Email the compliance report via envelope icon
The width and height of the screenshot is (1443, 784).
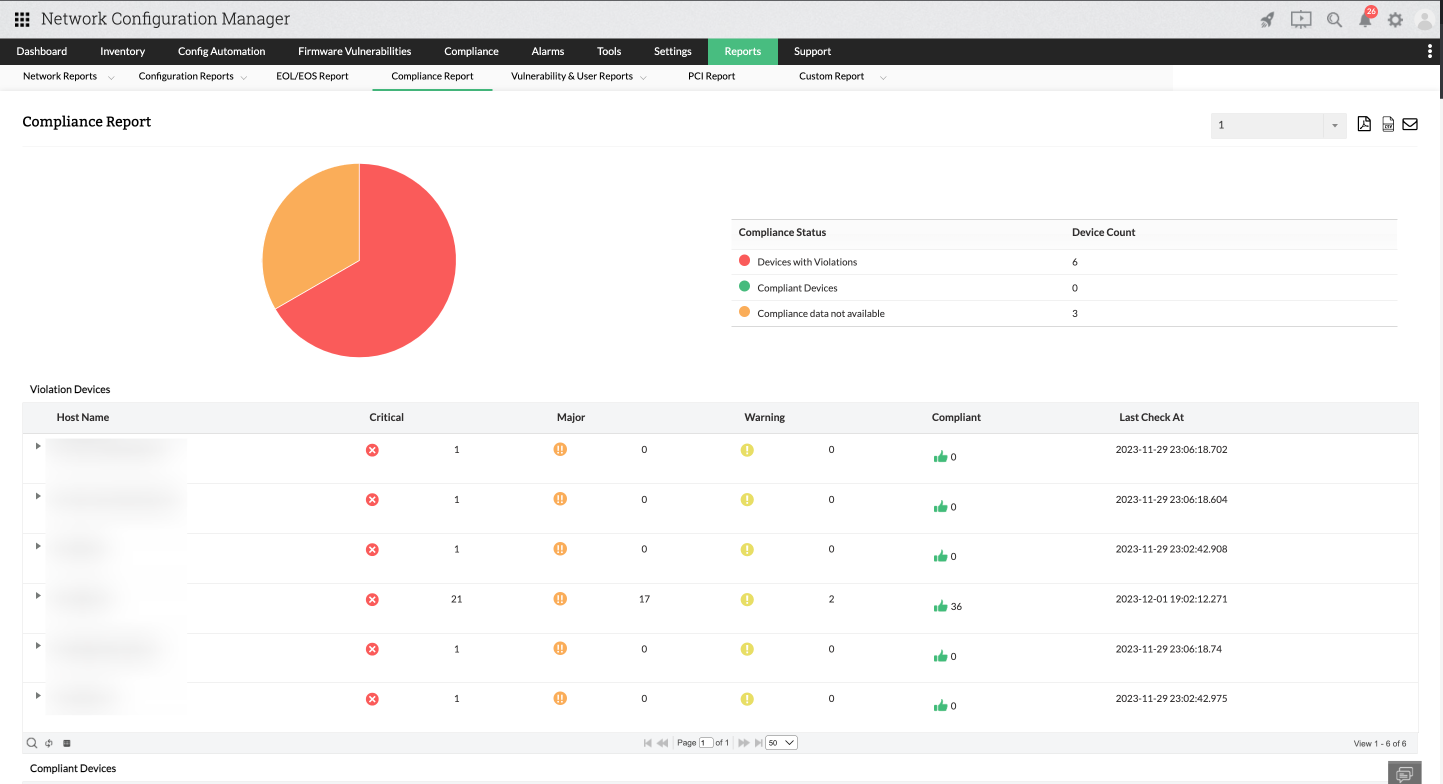coord(1410,125)
